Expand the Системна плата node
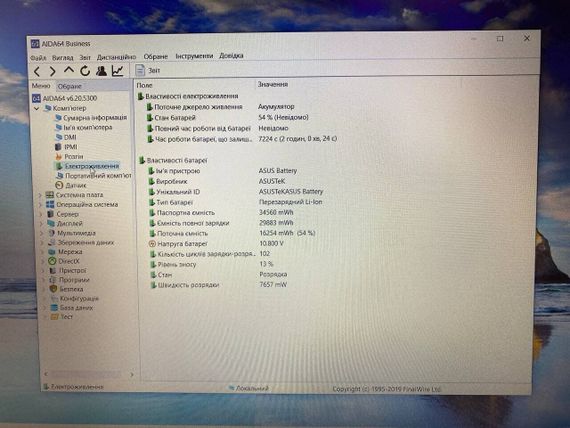The image size is (570, 428). [x=40, y=195]
